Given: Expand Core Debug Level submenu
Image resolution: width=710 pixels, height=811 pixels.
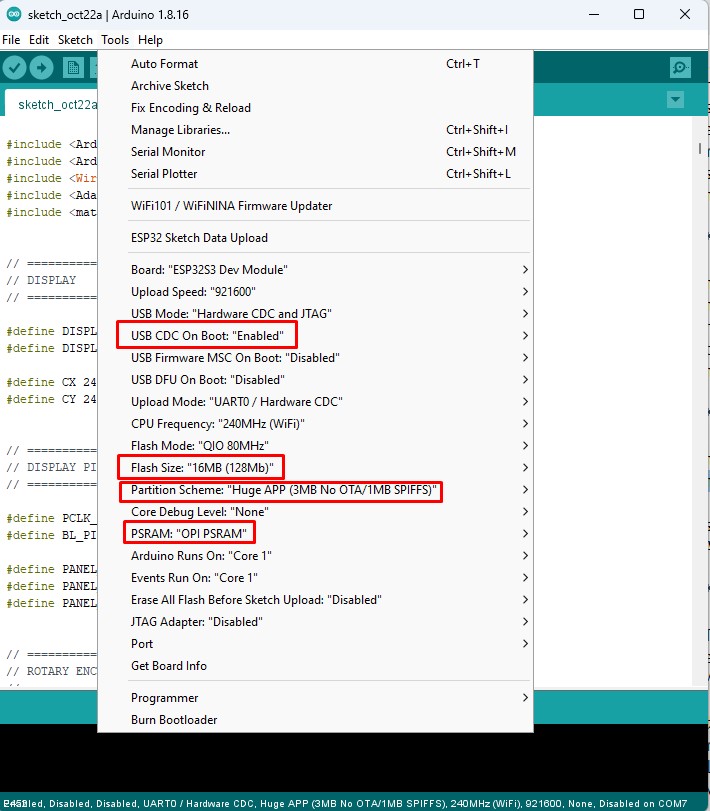Looking at the screenshot, I should click(315, 512).
